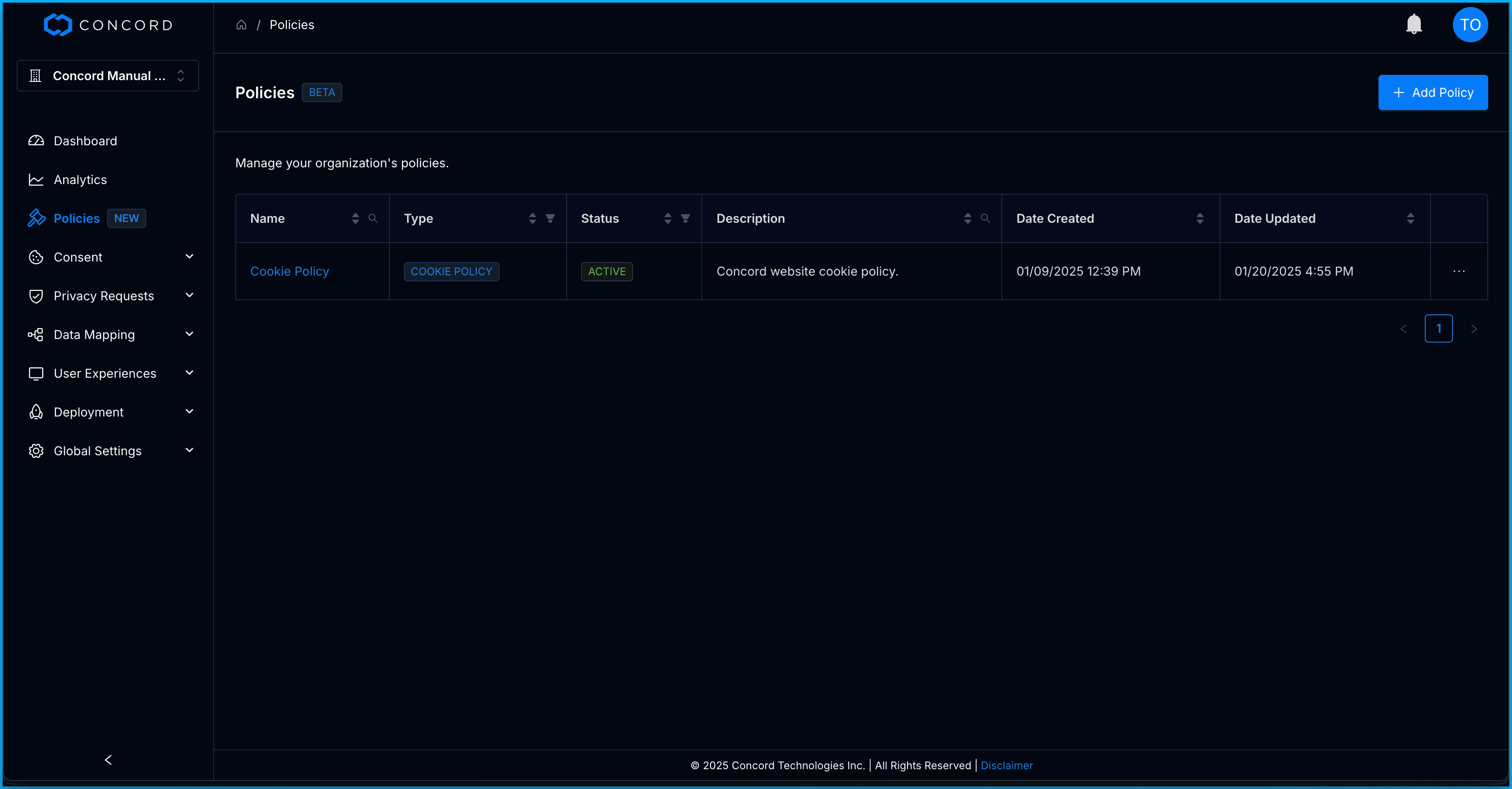Open the Status column filter icon
This screenshot has height=789, width=1512.
[685, 218]
